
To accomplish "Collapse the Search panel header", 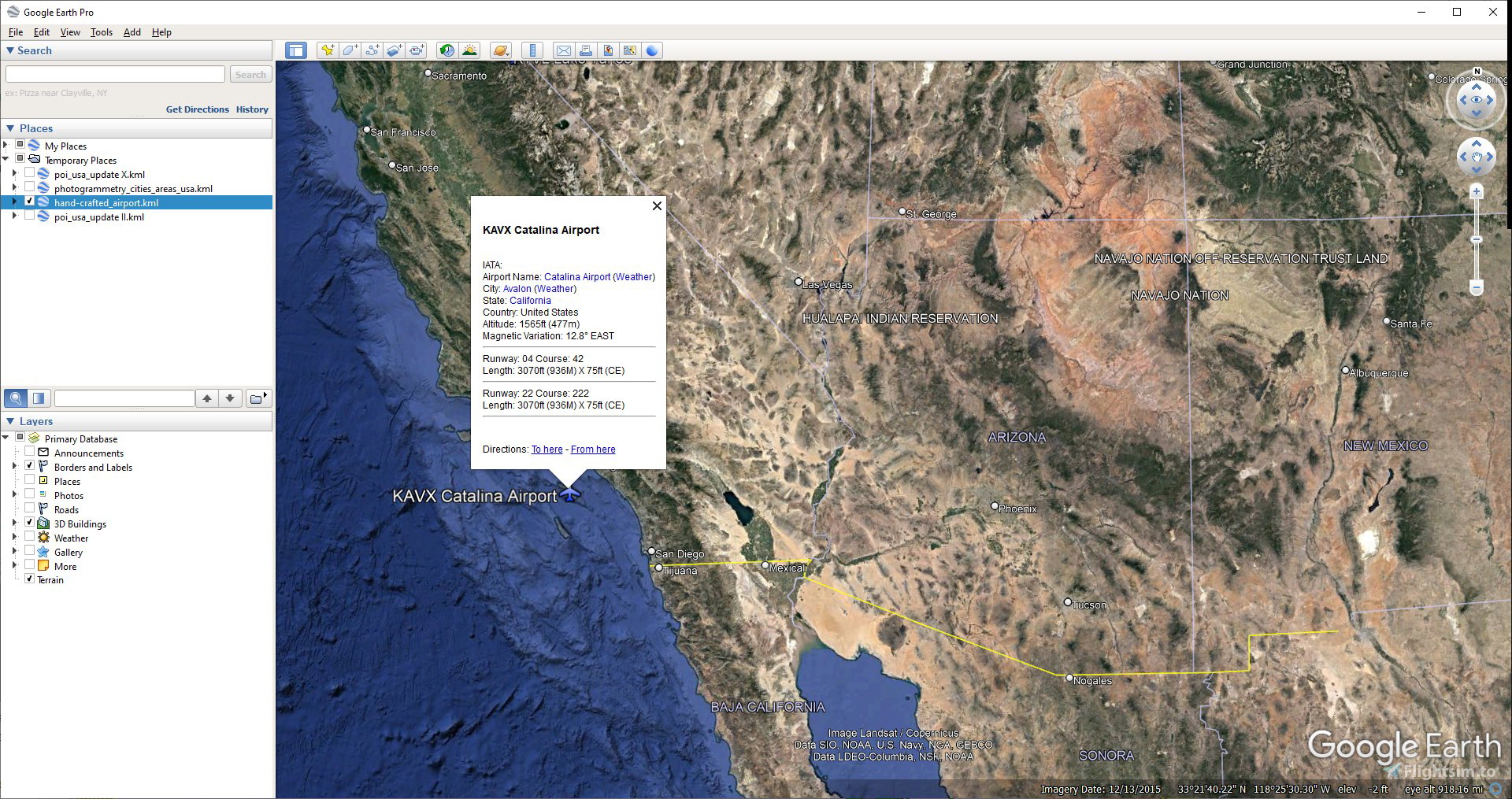I will [11, 50].
